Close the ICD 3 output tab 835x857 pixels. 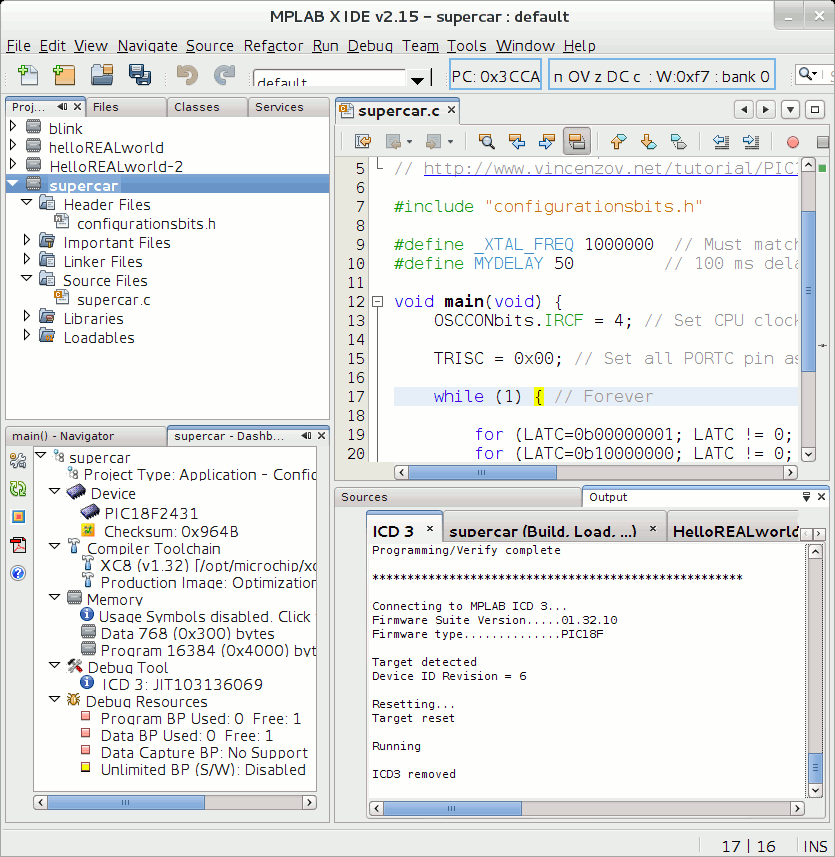(430, 529)
